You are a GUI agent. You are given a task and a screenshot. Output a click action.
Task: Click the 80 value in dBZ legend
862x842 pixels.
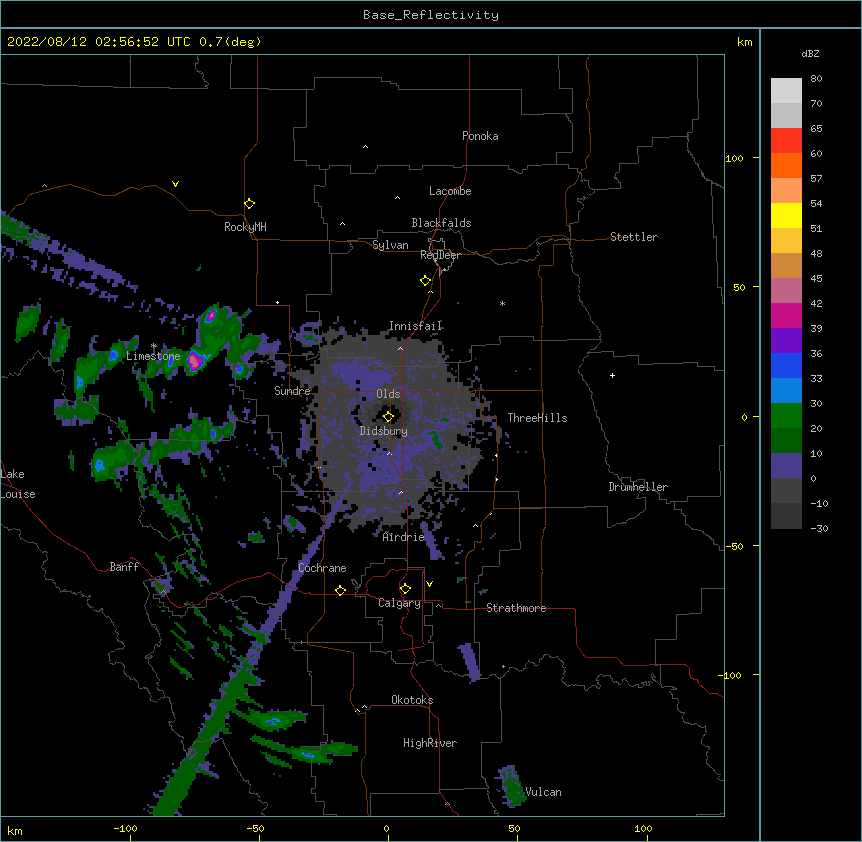click(x=816, y=79)
